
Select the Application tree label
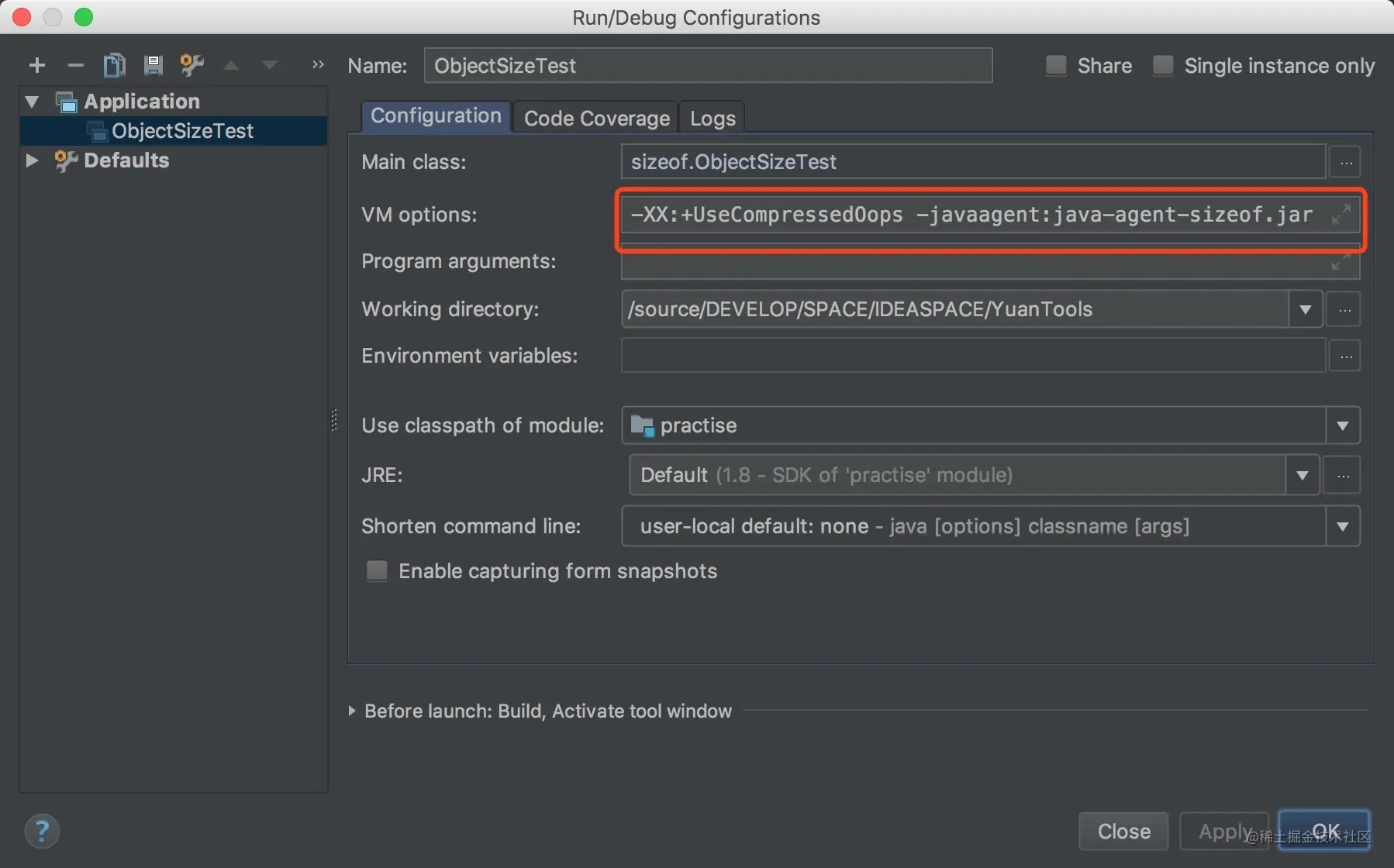tap(142, 102)
